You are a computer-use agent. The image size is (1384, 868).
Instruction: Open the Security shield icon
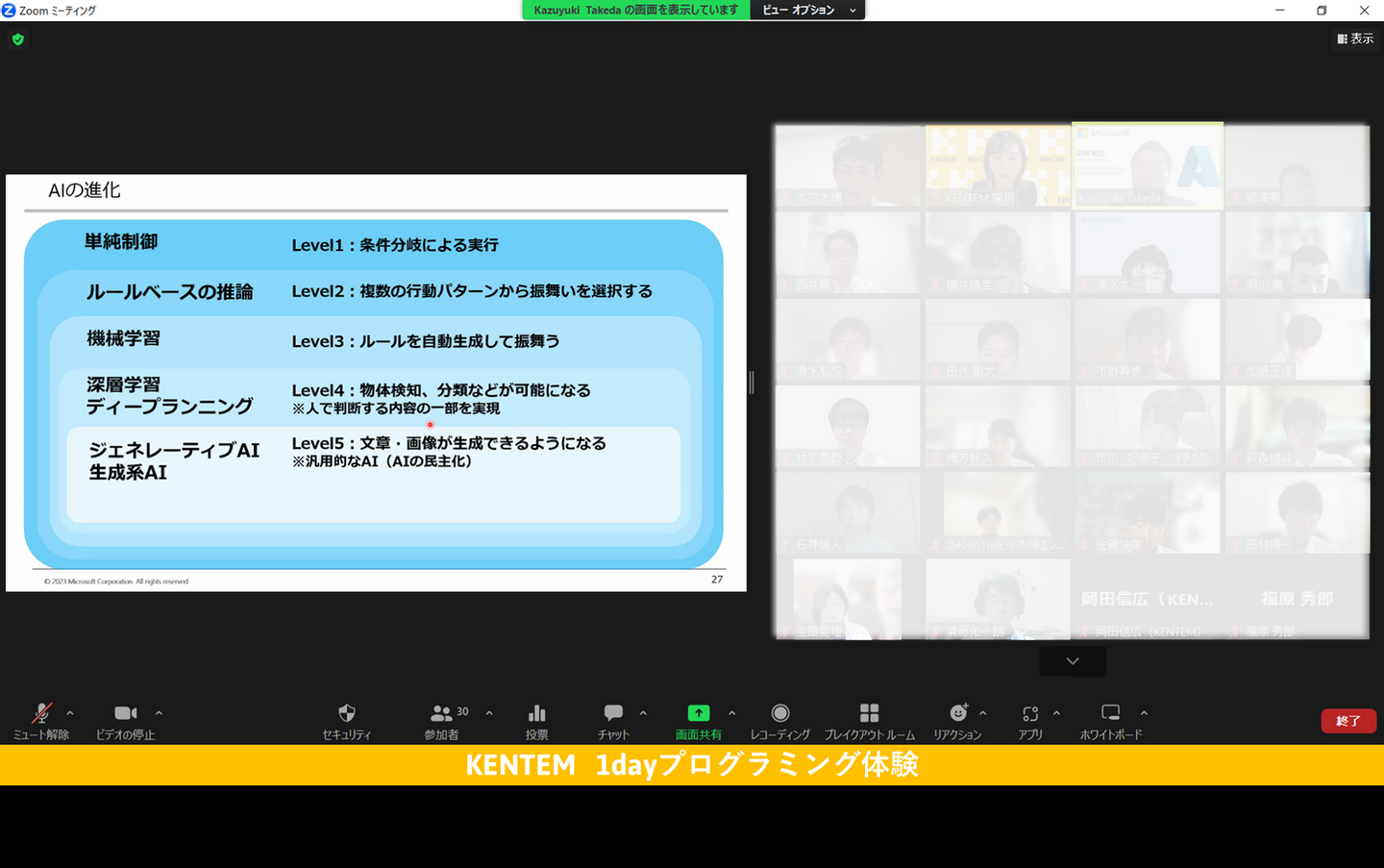(347, 713)
